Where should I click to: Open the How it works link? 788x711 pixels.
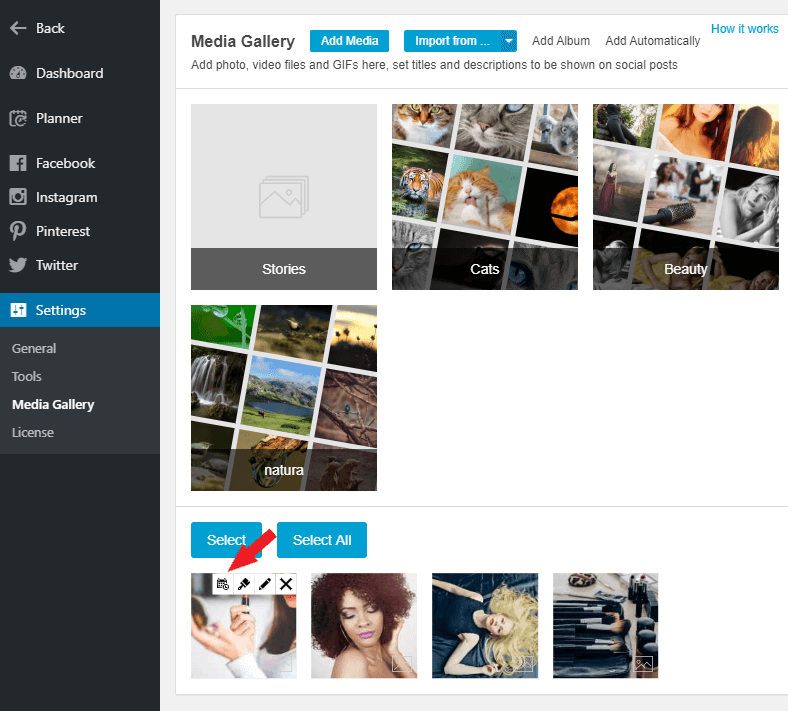744,29
